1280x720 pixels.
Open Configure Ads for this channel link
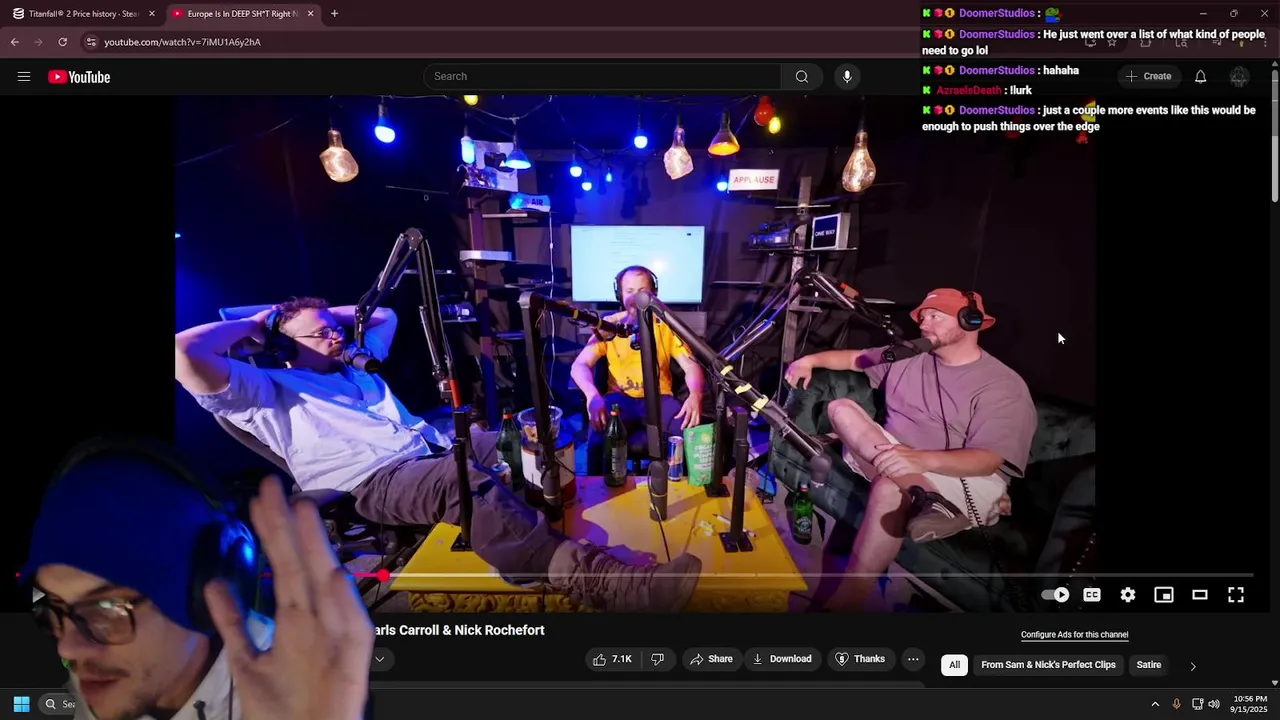pos(1074,635)
